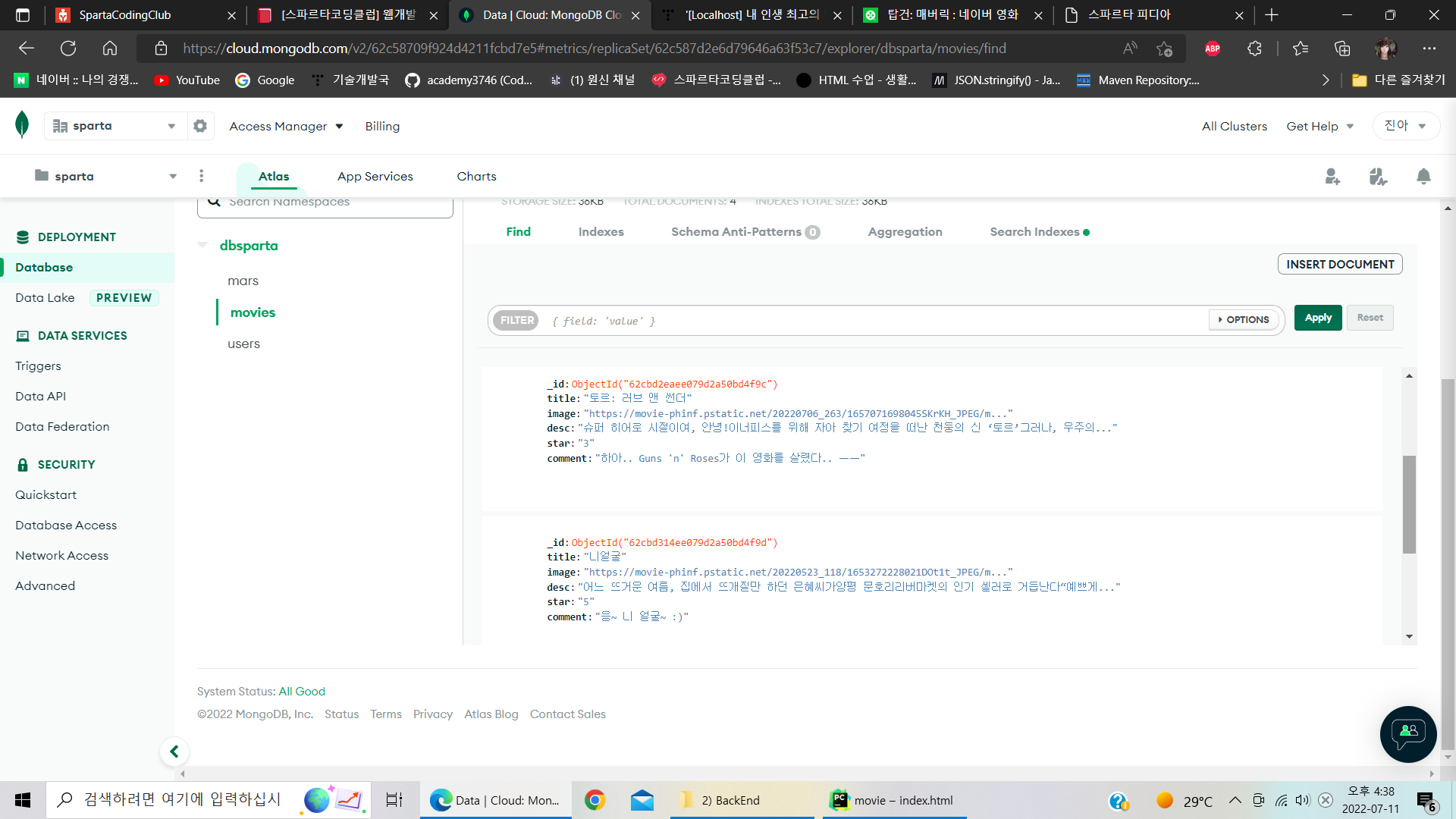
Task: Open the Charts tab
Action: (x=476, y=176)
